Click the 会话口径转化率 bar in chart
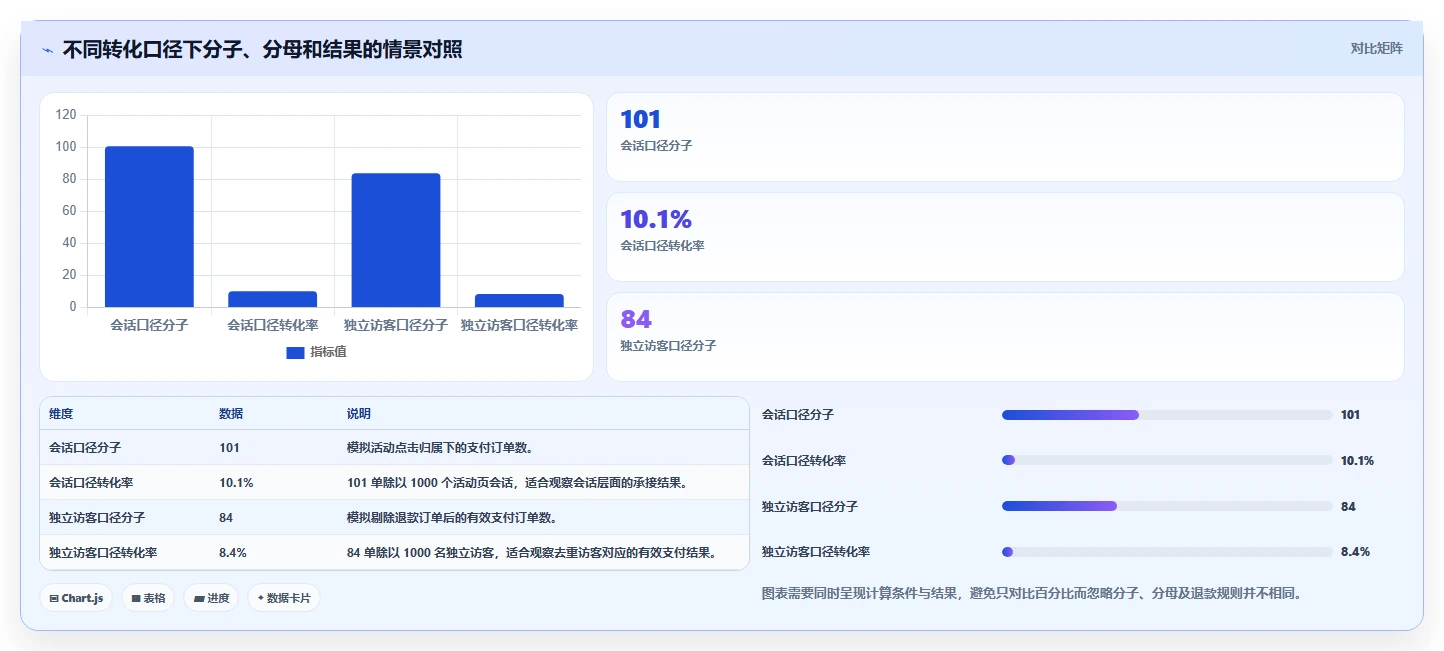1444x651 pixels. pyautogui.click(x=273, y=299)
